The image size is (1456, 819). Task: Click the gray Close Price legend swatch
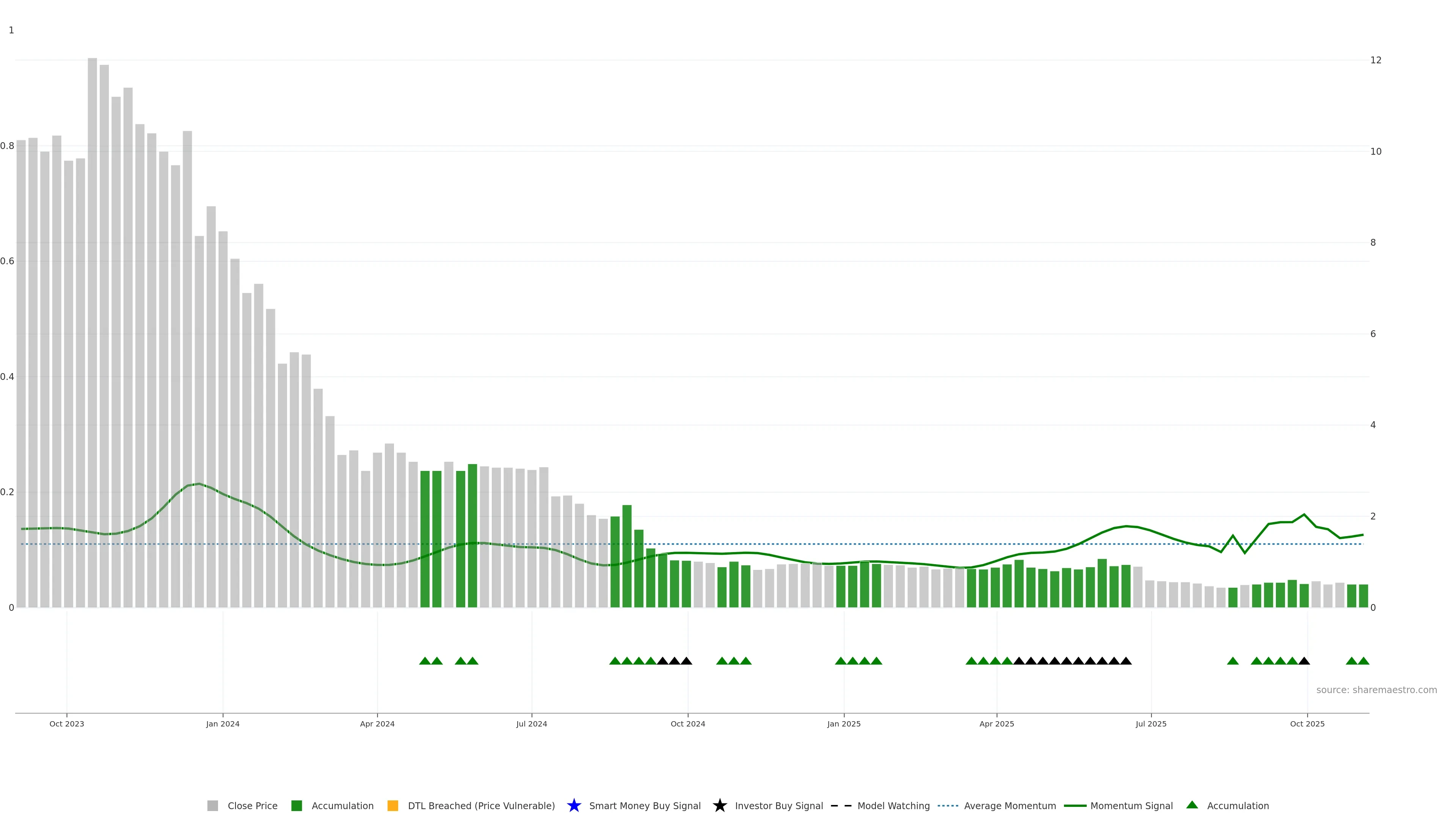click(x=212, y=805)
